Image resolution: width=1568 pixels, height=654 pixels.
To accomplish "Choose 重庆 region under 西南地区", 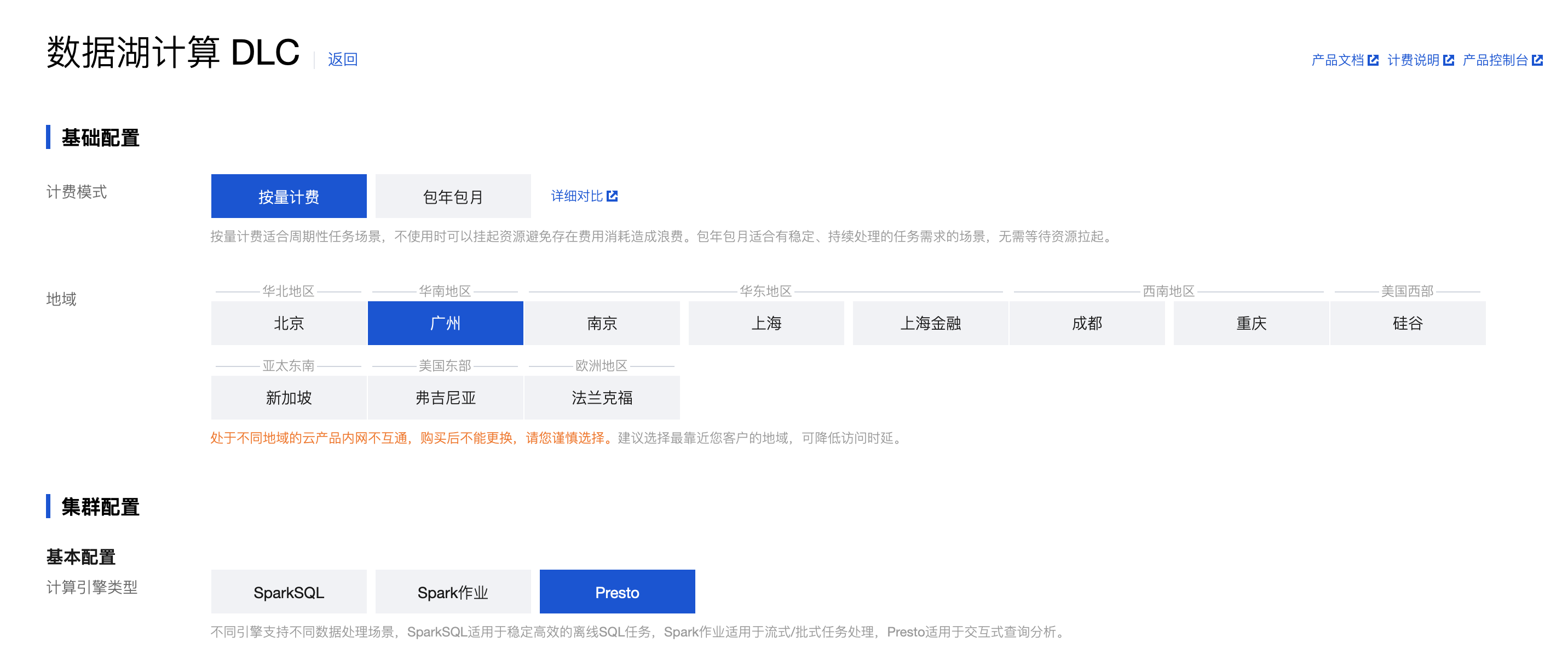I will [1251, 323].
